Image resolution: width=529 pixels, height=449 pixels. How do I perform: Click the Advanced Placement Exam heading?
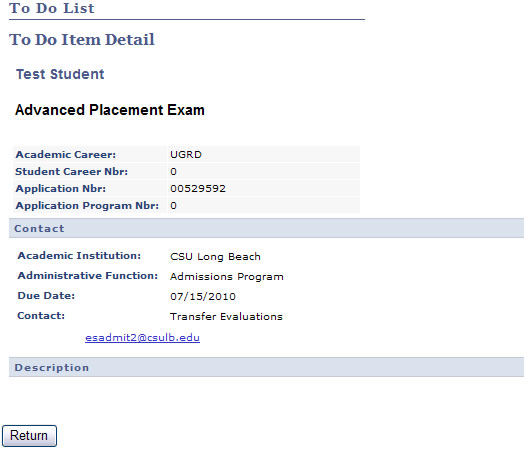pyautogui.click(x=110, y=110)
